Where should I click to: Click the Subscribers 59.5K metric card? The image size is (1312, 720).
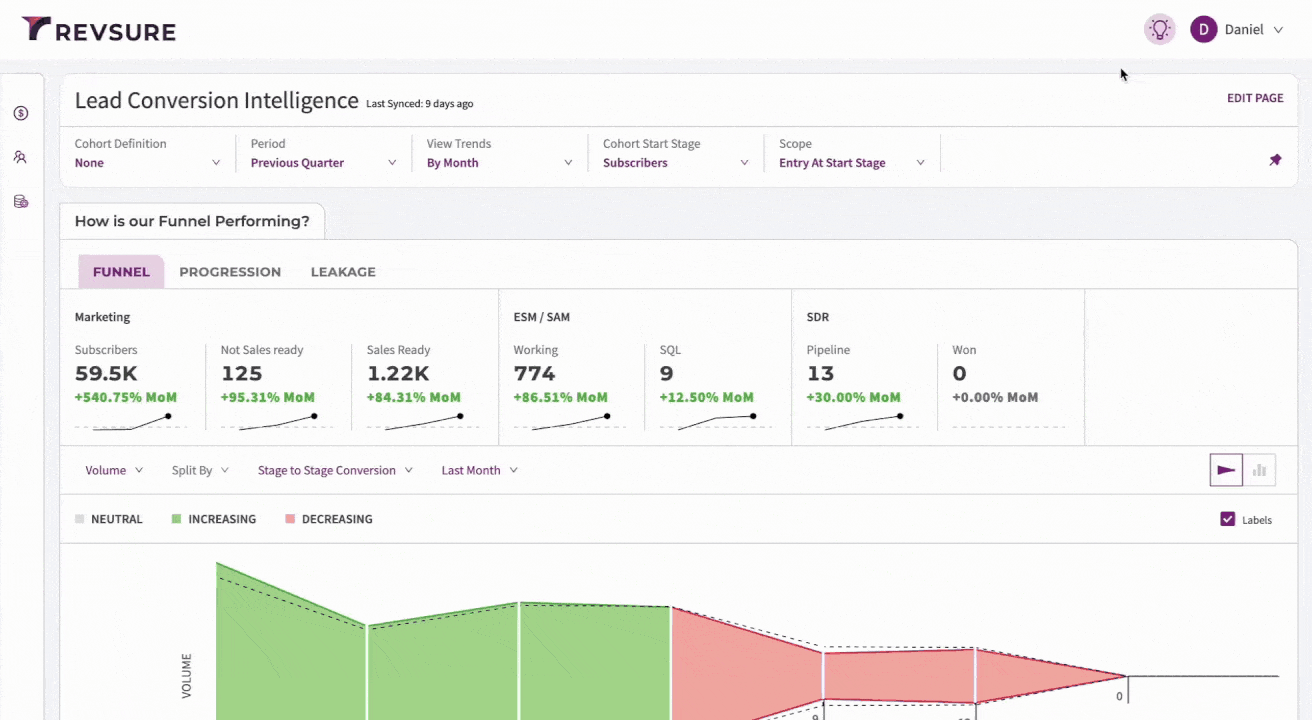132,388
